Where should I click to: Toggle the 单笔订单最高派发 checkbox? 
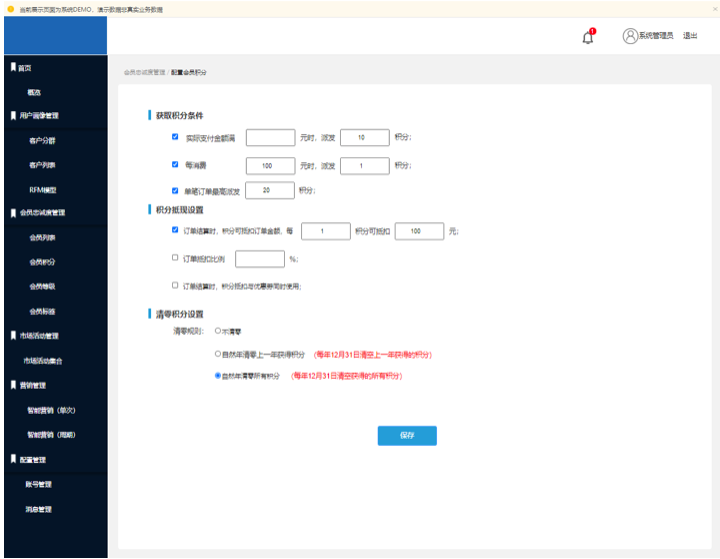(x=175, y=190)
